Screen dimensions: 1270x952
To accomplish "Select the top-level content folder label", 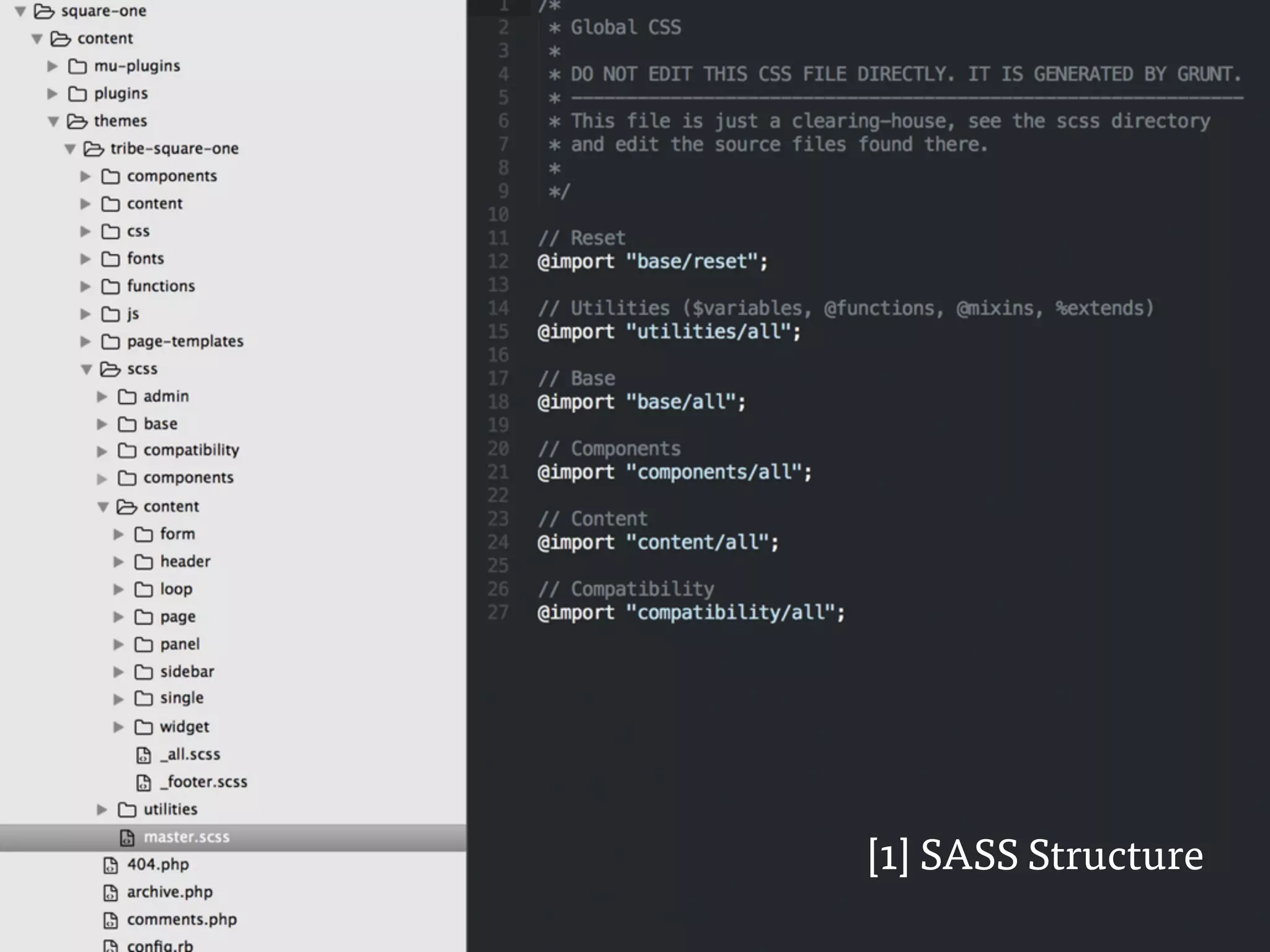I will coord(105,38).
